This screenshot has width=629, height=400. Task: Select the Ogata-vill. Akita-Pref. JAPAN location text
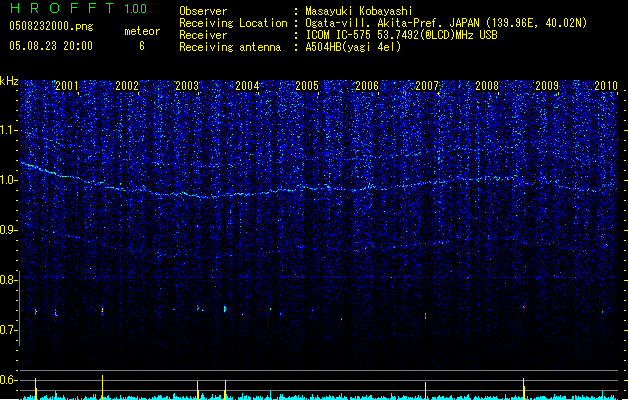click(446, 23)
